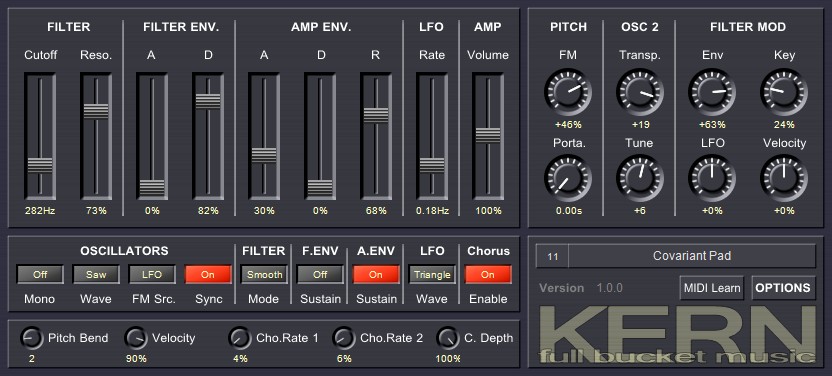Click the Filter Mod Key knob
The width and height of the screenshot is (832, 376).
click(784, 92)
